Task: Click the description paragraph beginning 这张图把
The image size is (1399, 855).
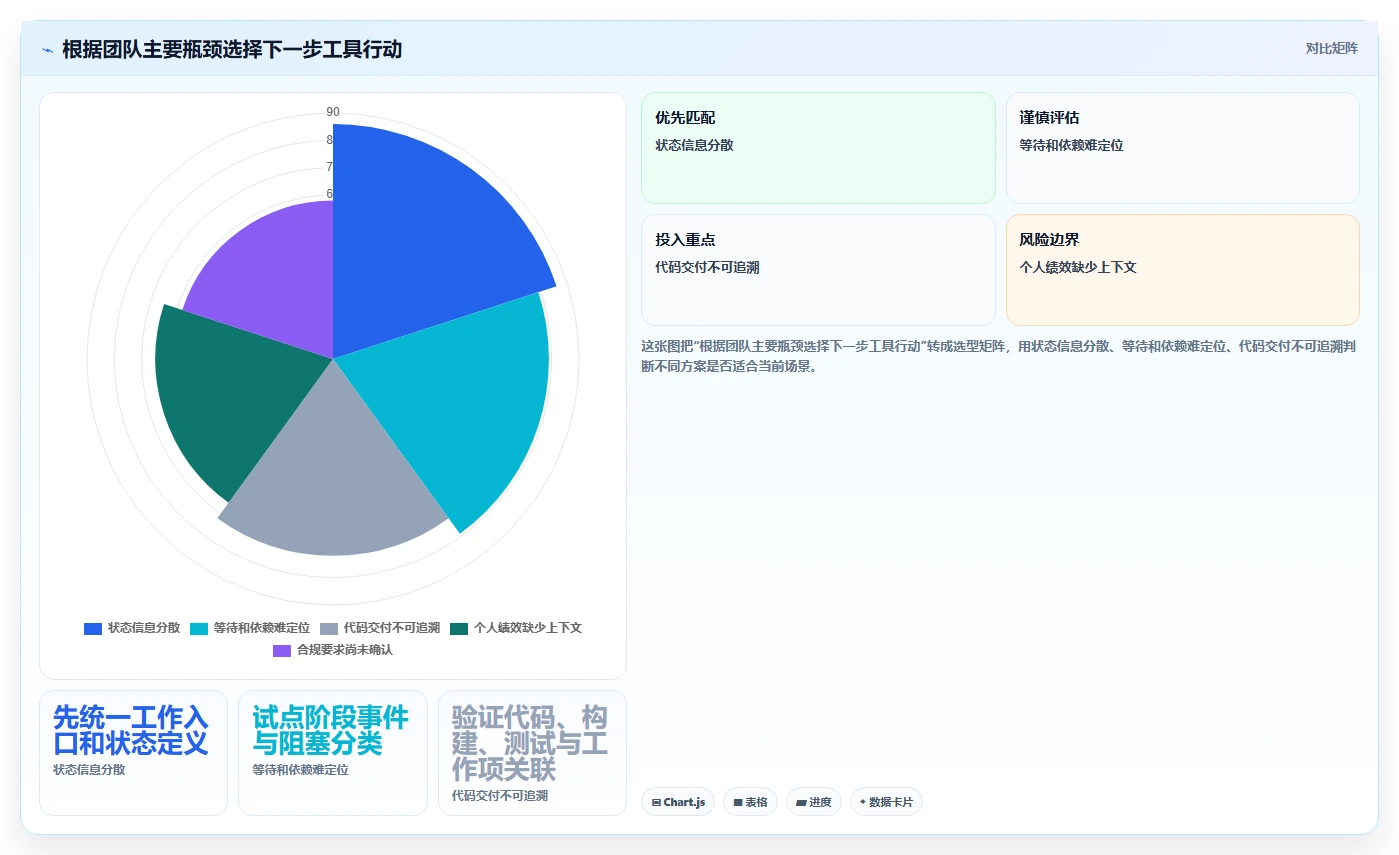Action: pyautogui.click(x=998, y=356)
